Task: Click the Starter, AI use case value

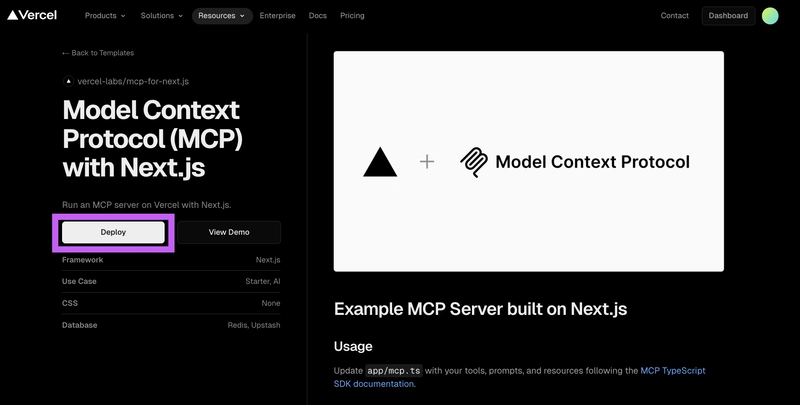Action: point(263,281)
